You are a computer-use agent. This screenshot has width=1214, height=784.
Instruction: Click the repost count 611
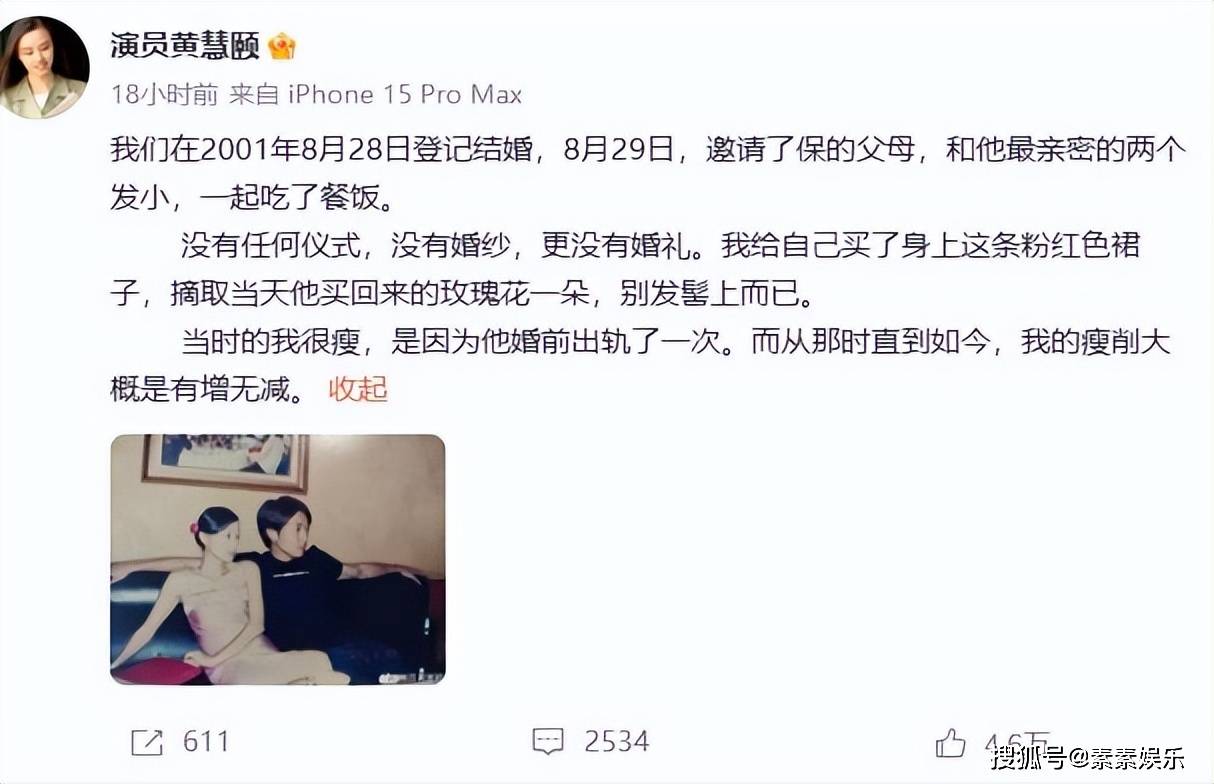(207, 742)
